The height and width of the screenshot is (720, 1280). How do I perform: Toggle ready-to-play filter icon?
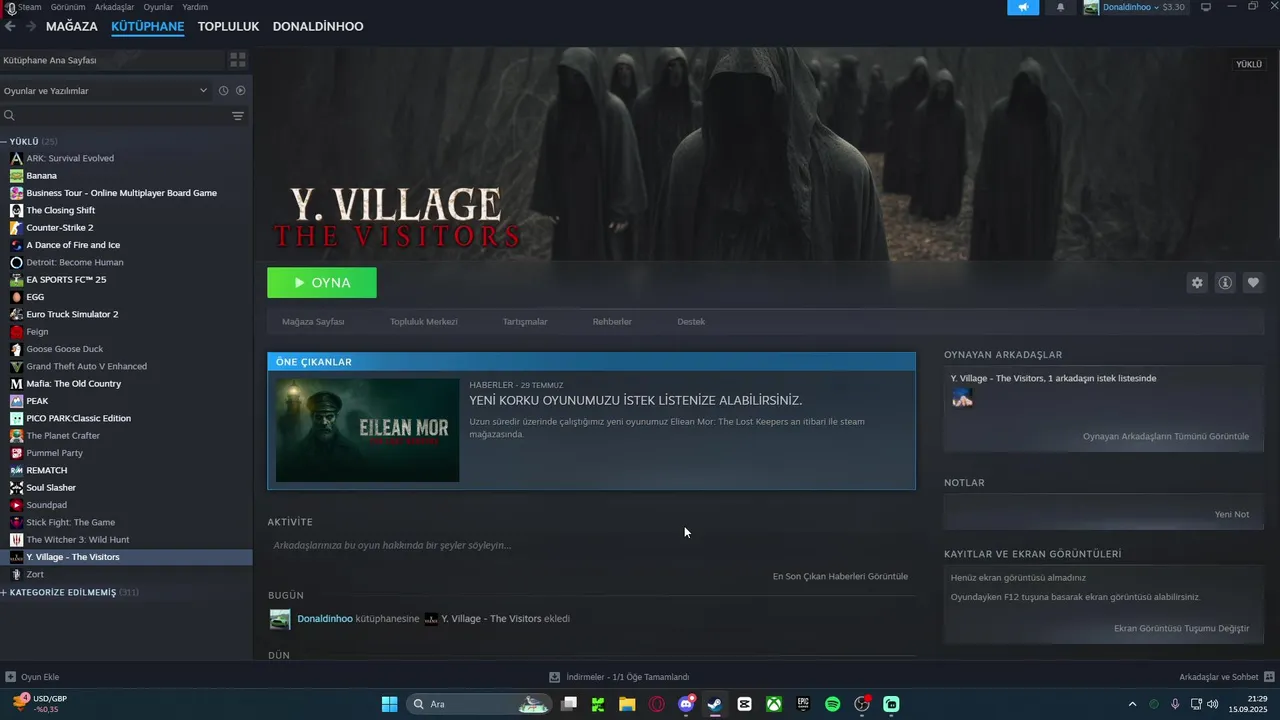pyautogui.click(x=240, y=91)
